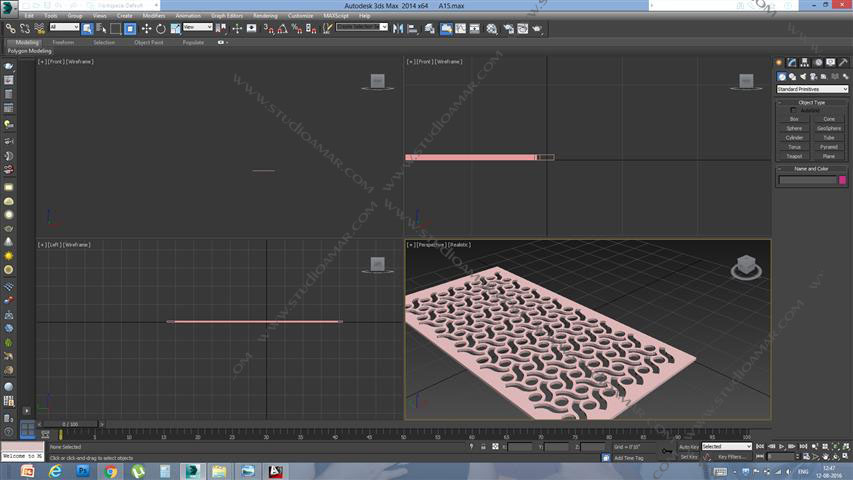Click the Select and Link tool
The width and height of the screenshot is (853, 480).
[x=10, y=29]
